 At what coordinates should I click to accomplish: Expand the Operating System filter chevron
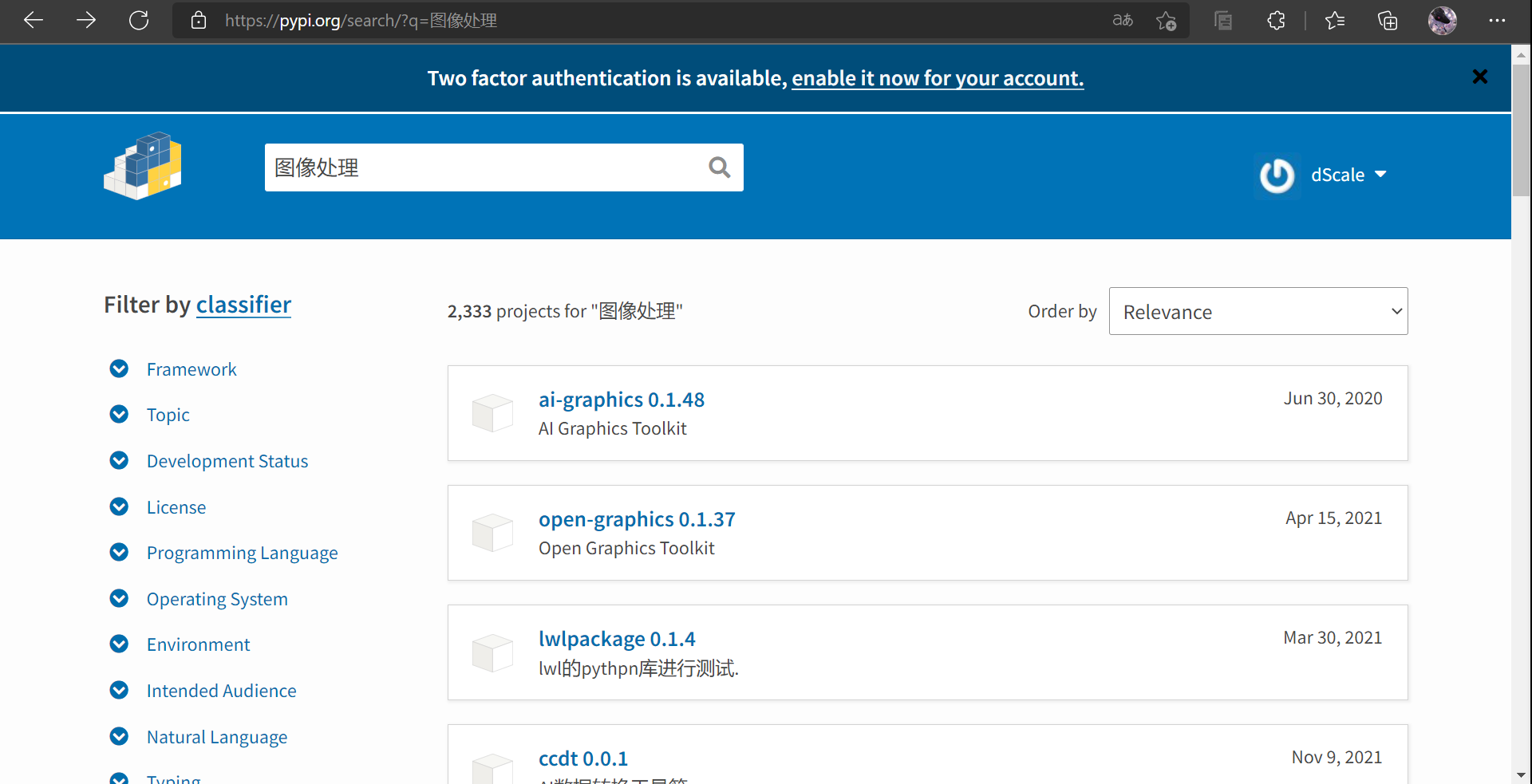coord(119,598)
